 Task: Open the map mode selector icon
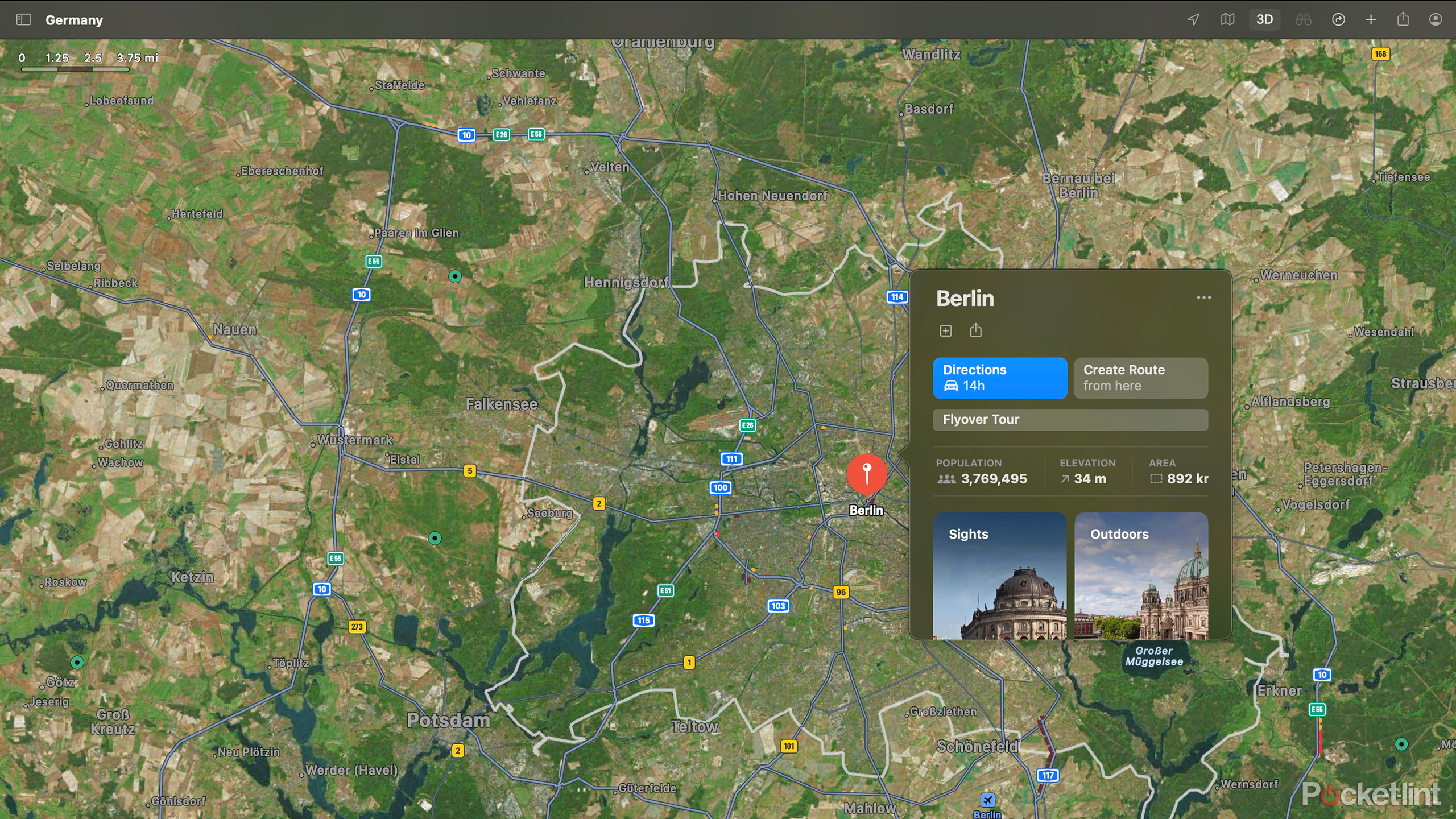point(1227,20)
